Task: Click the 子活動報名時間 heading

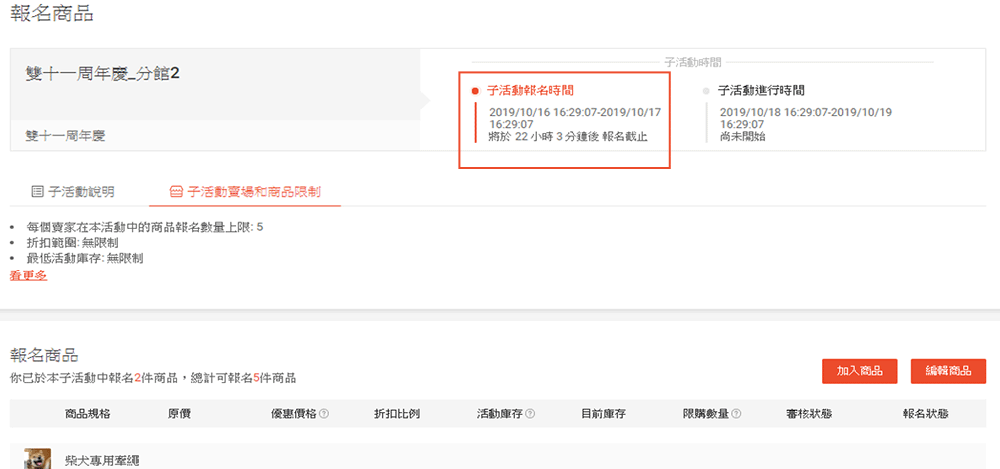Action: (x=530, y=91)
